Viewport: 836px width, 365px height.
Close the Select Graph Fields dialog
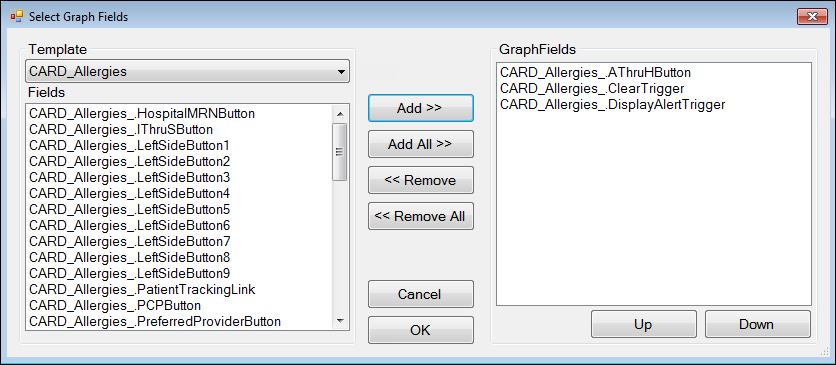point(812,17)
